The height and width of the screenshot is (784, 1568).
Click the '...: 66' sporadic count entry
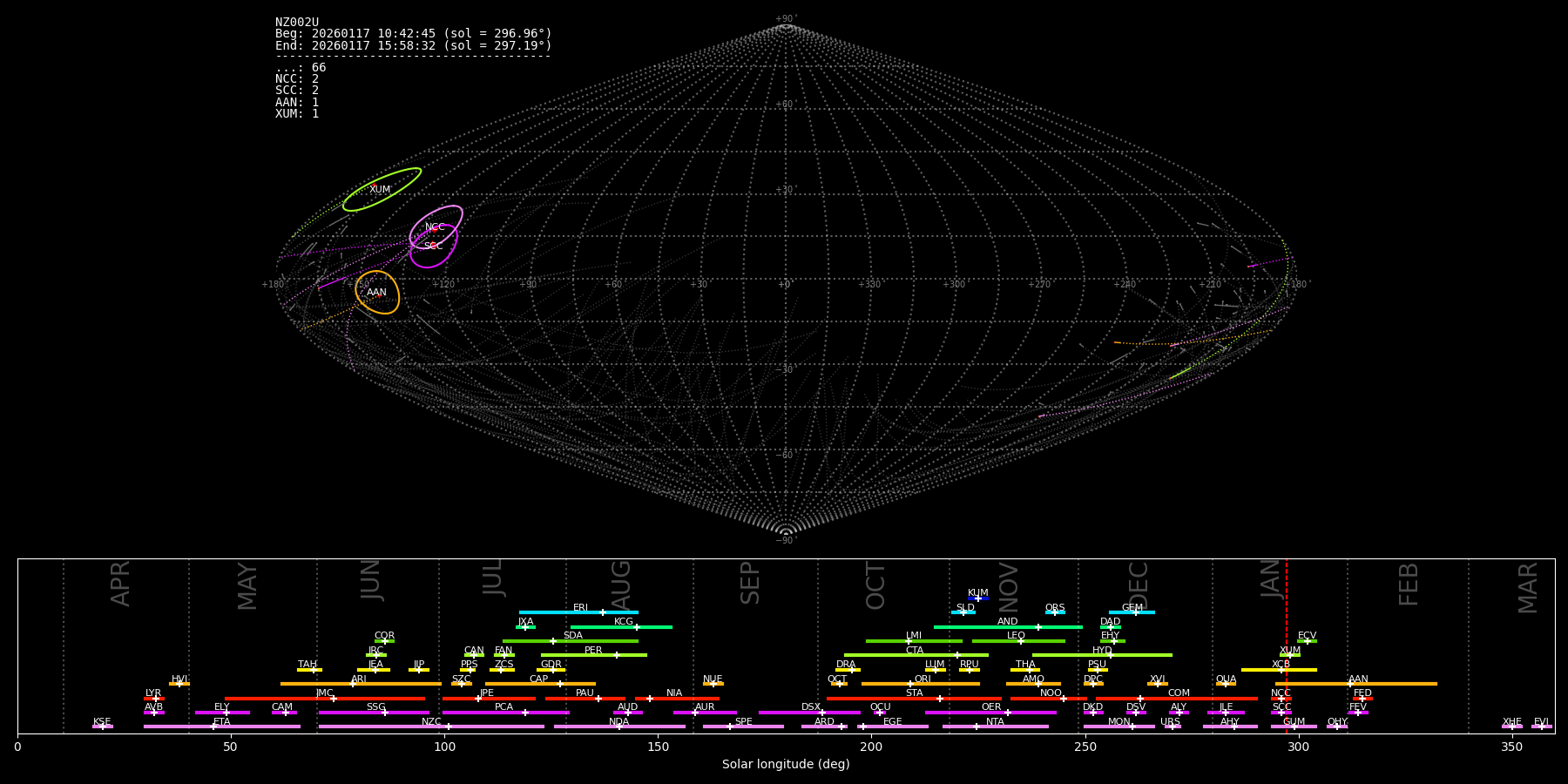tap(301, 68)
